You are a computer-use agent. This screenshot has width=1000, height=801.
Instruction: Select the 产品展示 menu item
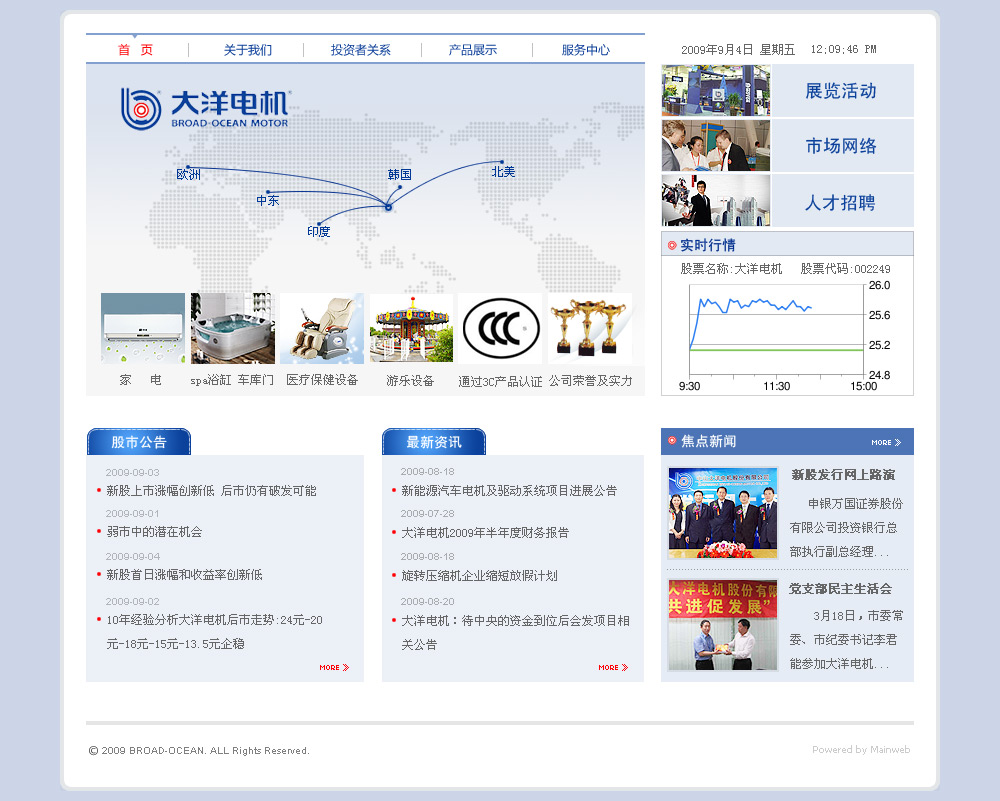point(473,50)
